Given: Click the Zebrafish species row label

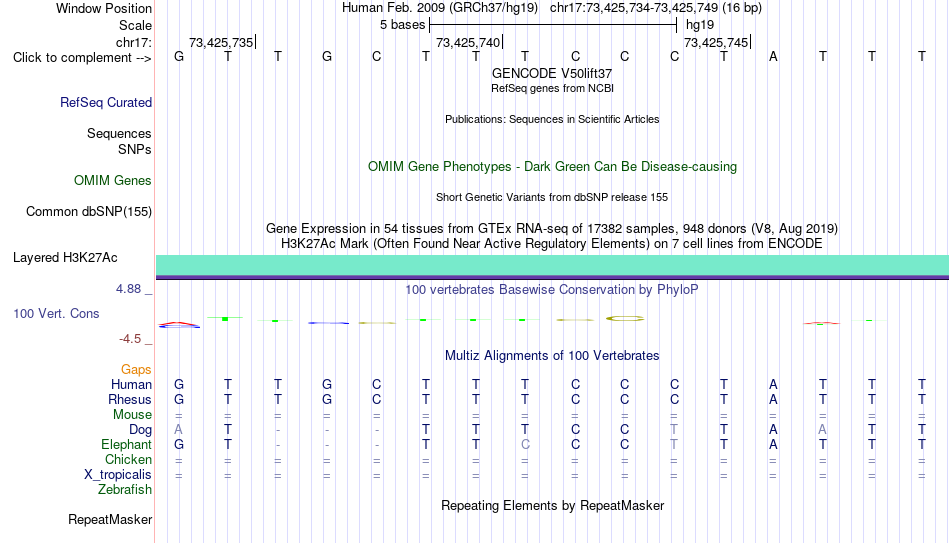Looking at the screenshot, I should (x=125, y=490).
